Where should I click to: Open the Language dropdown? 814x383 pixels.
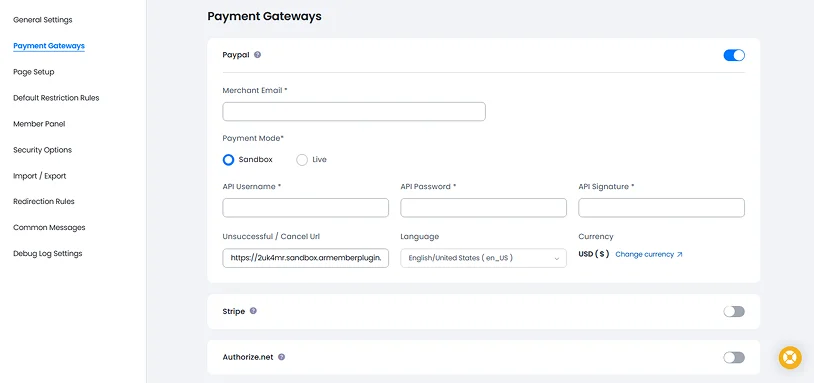click(483, 258)
